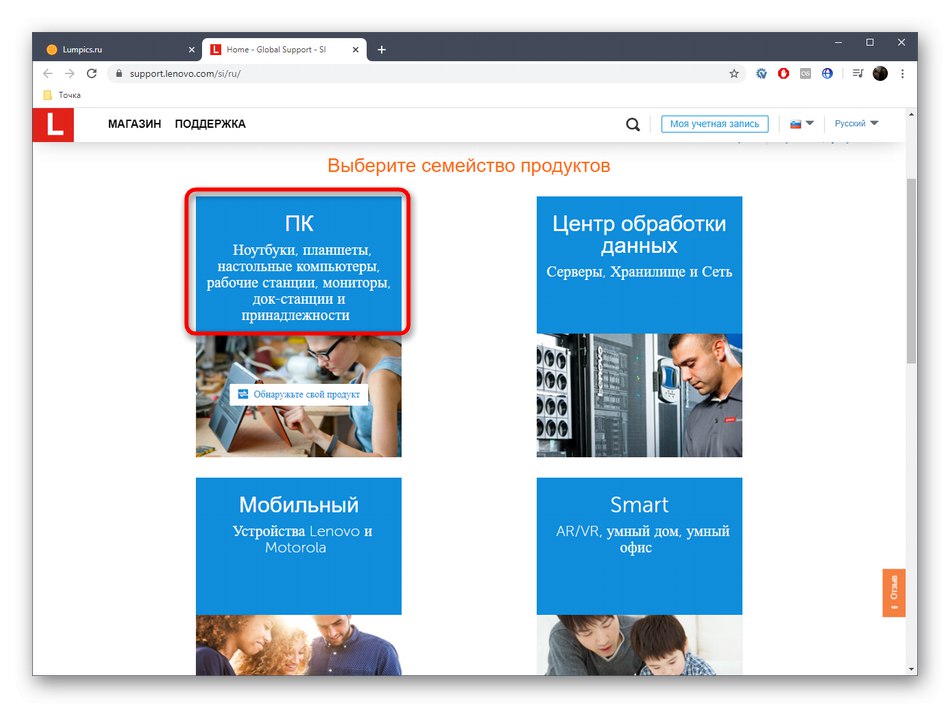Viewport: 950px width, 708px height.
Task: Expand the country flag dropdown
Action: coord(802,124)
